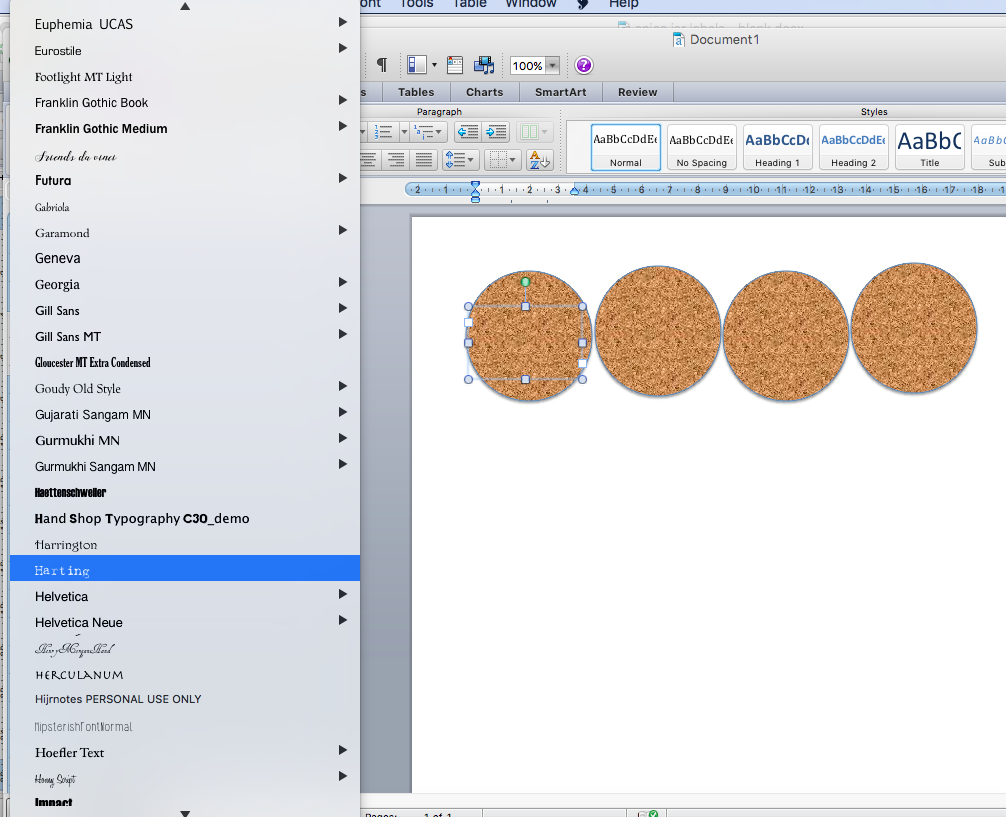1006x817 pixels.
Task: Open the Review ribbon tab
Action: pos(637,92)
